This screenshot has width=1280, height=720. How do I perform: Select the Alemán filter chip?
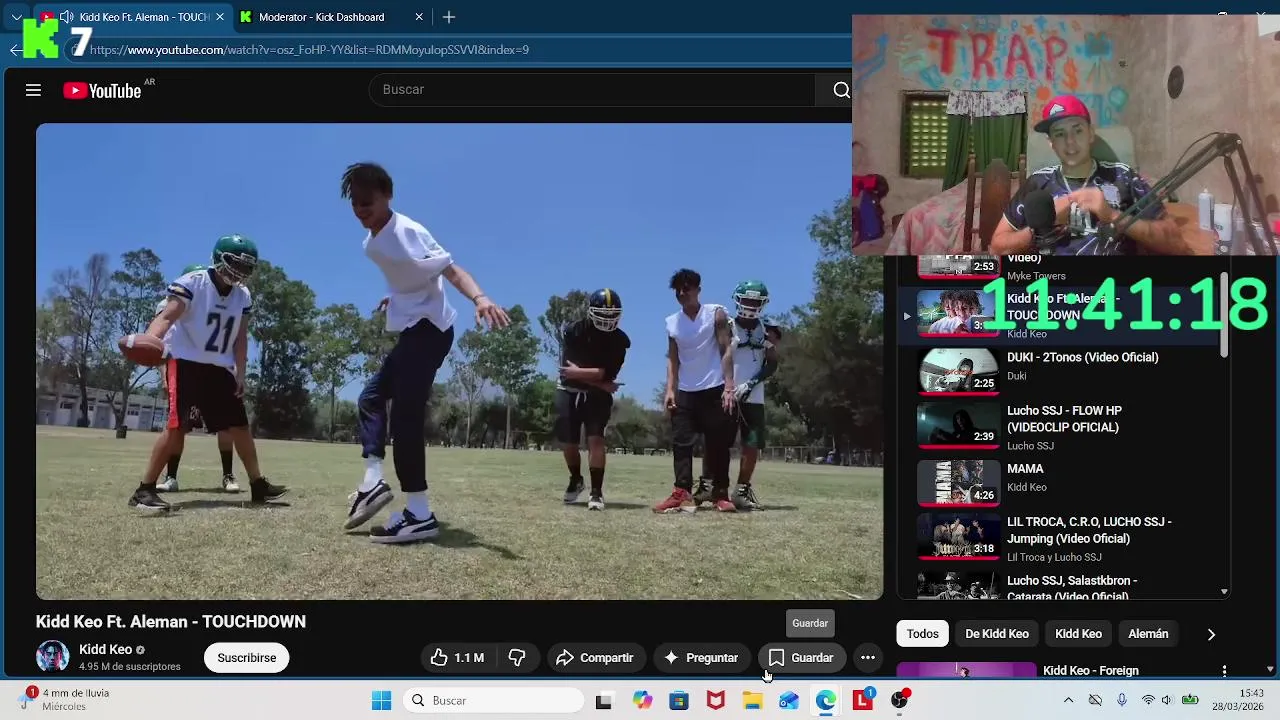coord(1148,634)
